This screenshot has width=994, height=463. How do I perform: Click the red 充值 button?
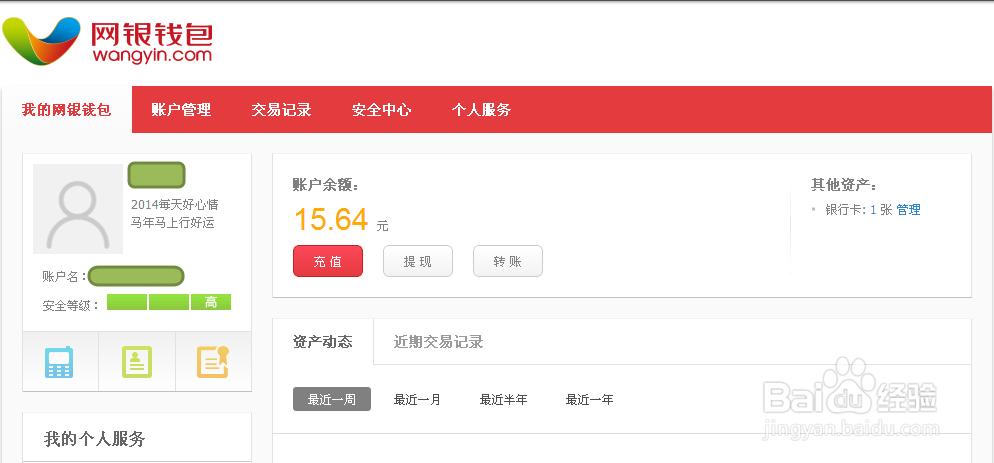point(328,261)
